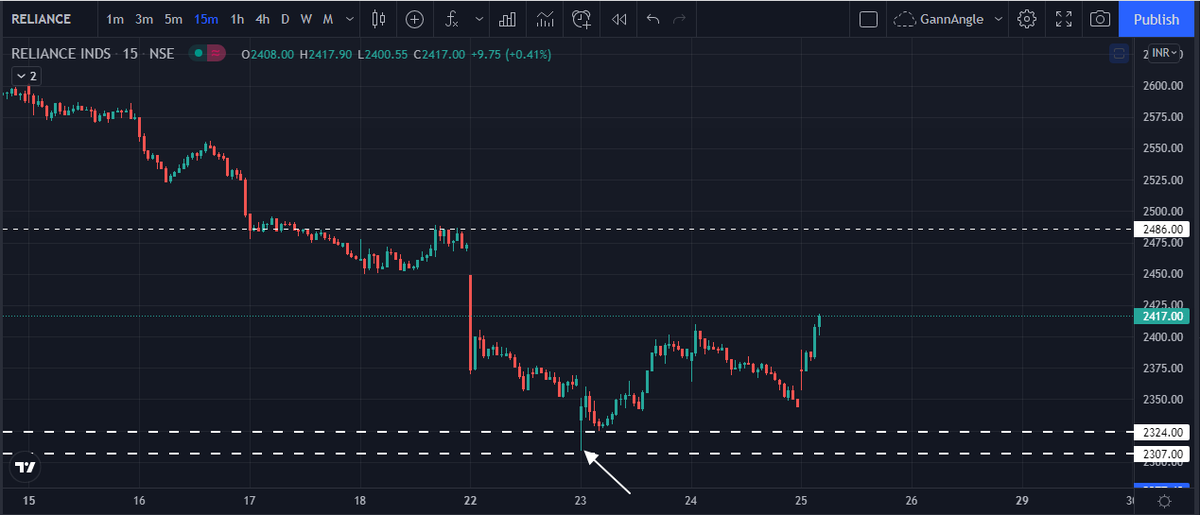
Task: Select the 3m timeframe
Action: pyautogui.click(x=144, y=19)
